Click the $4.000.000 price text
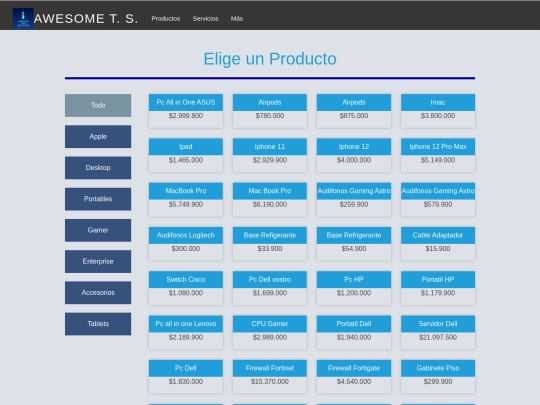 pyautogui.click(x=354, y=160)
